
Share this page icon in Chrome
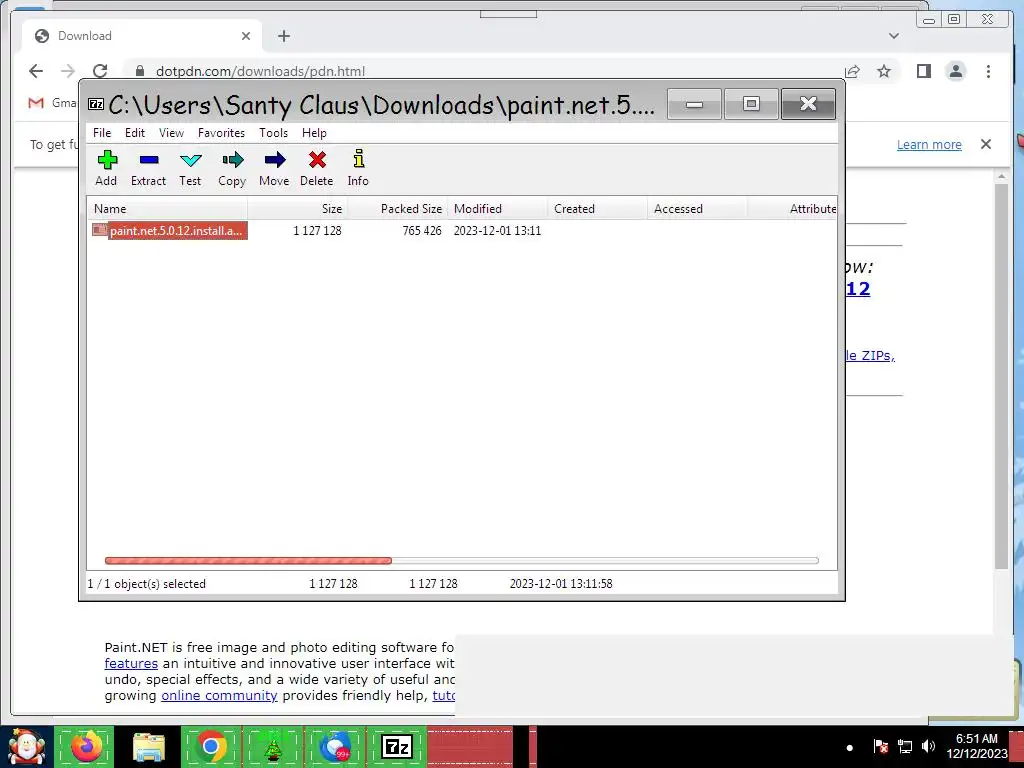(x=852, y=71)
